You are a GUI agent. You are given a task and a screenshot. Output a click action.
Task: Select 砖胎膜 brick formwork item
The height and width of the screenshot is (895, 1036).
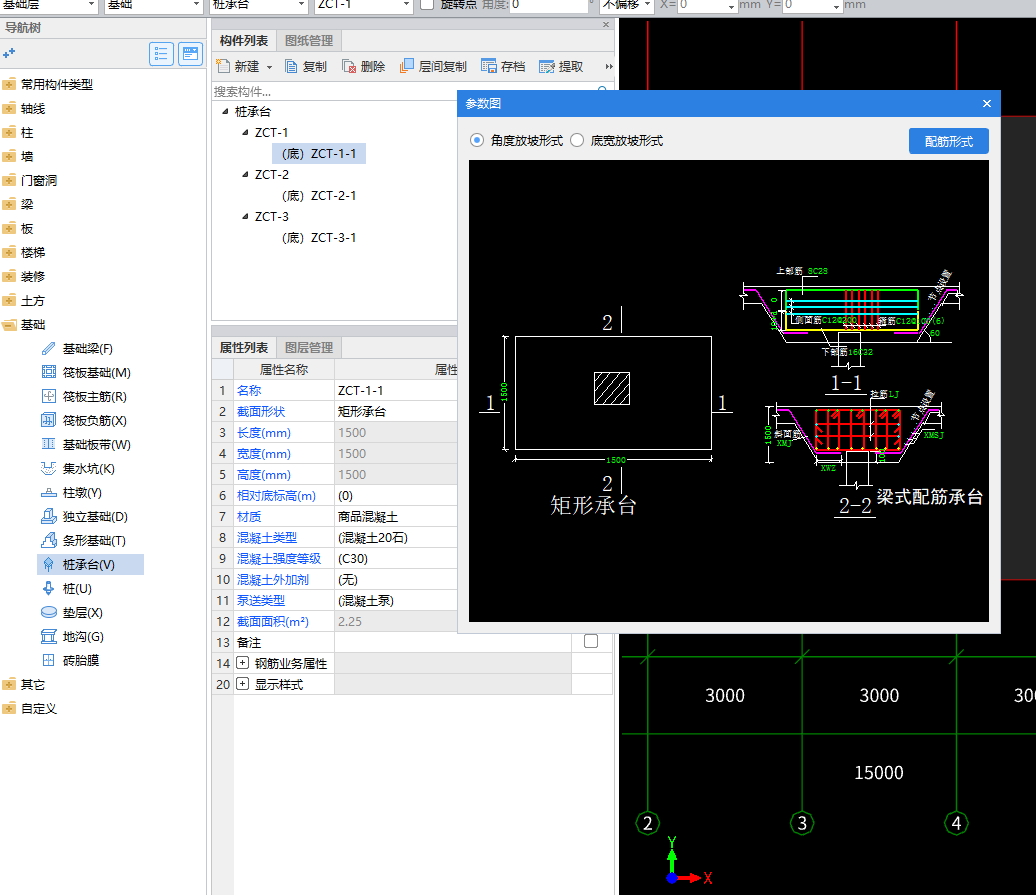coord(70,661)
